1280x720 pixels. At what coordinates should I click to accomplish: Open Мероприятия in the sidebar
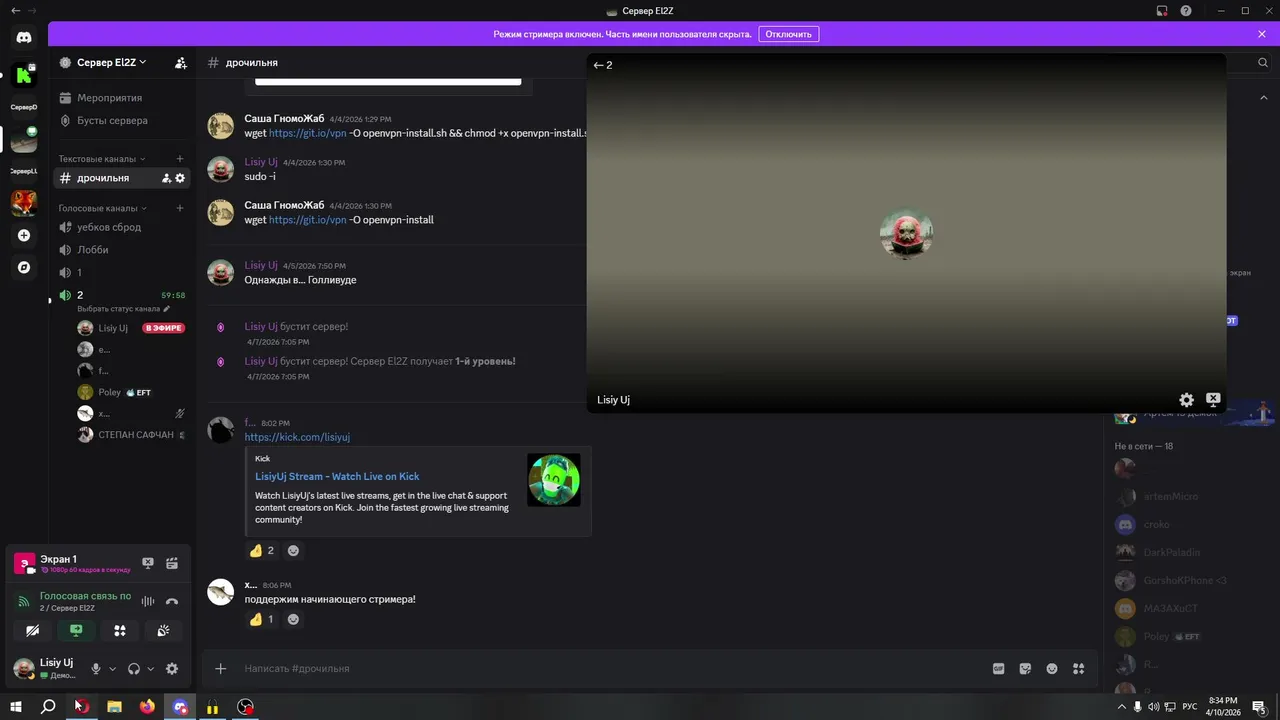click(122, 98)
